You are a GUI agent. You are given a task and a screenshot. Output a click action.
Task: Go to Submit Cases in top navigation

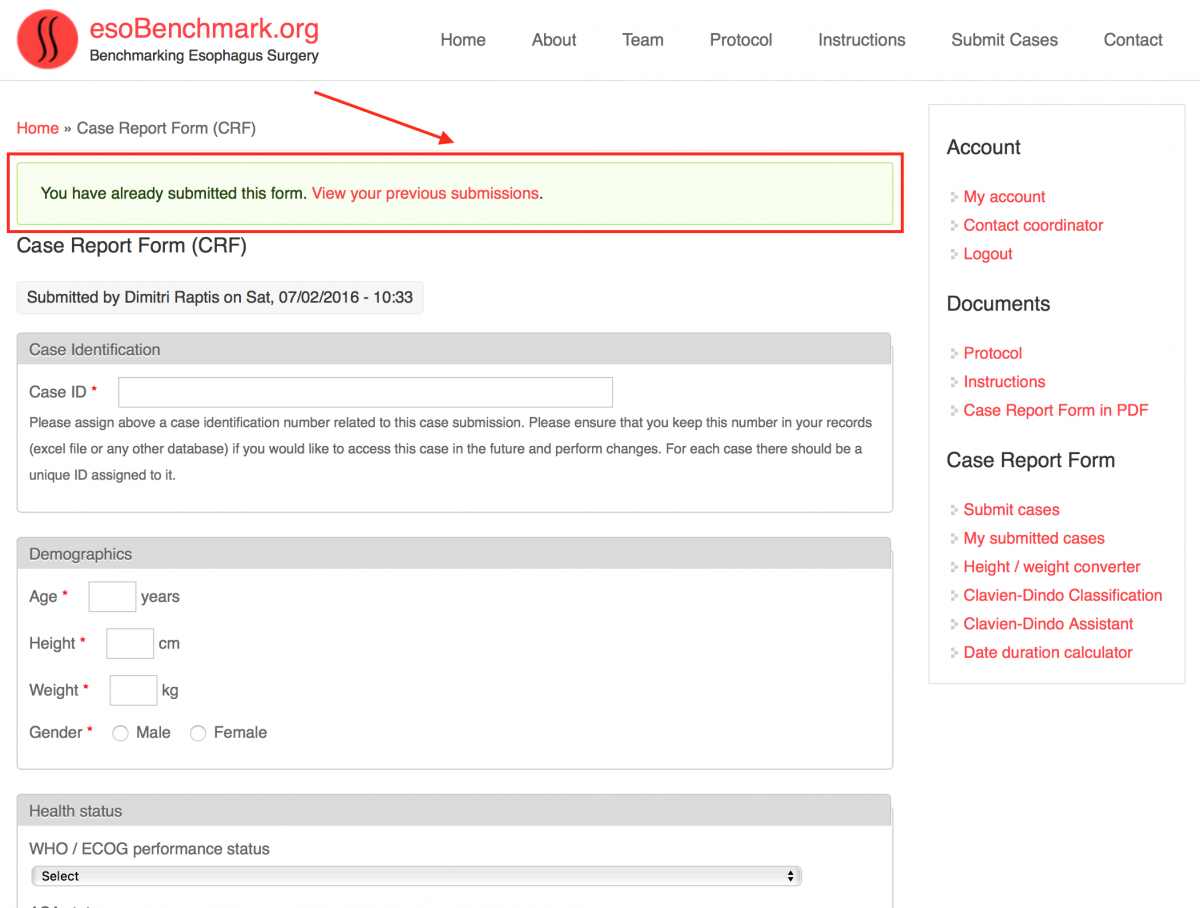1004,40
